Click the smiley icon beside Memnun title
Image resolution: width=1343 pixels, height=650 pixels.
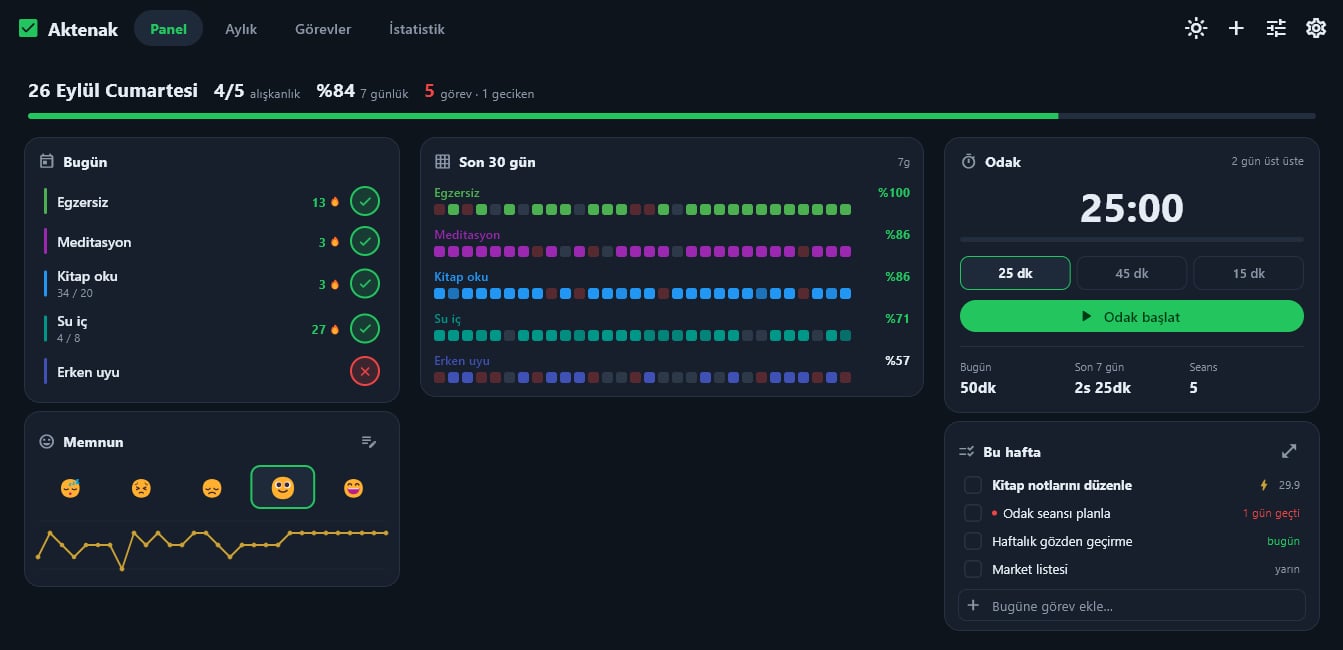click(46, 442)
